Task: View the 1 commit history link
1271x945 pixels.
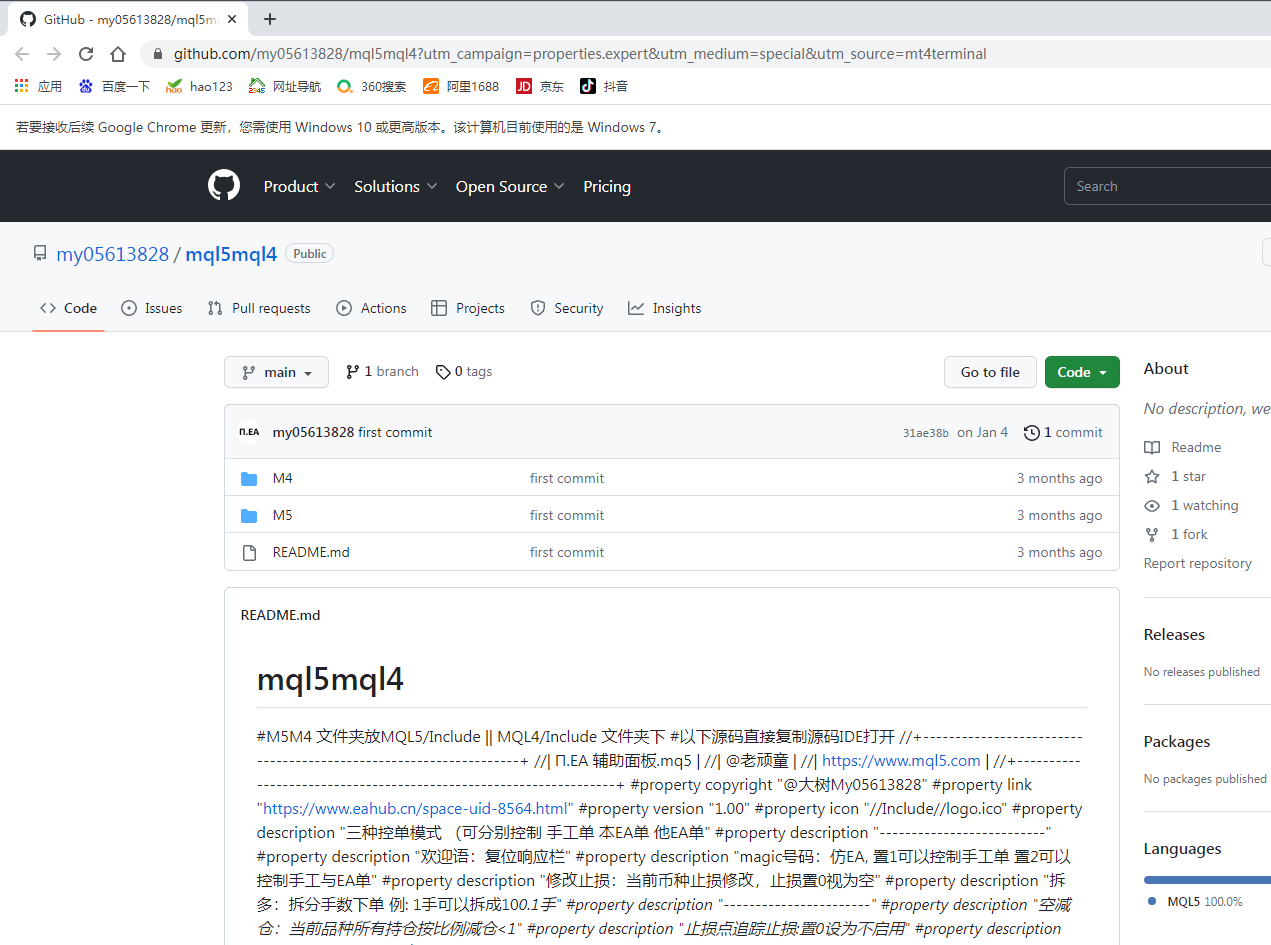Action: (x=1063, y=432)
